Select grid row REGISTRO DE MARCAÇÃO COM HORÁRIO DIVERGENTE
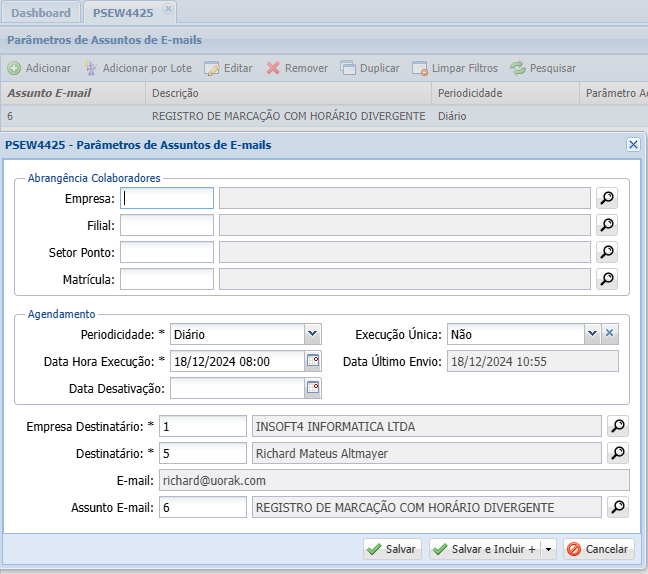Viewport: 648px width, 574px height. 324,116
